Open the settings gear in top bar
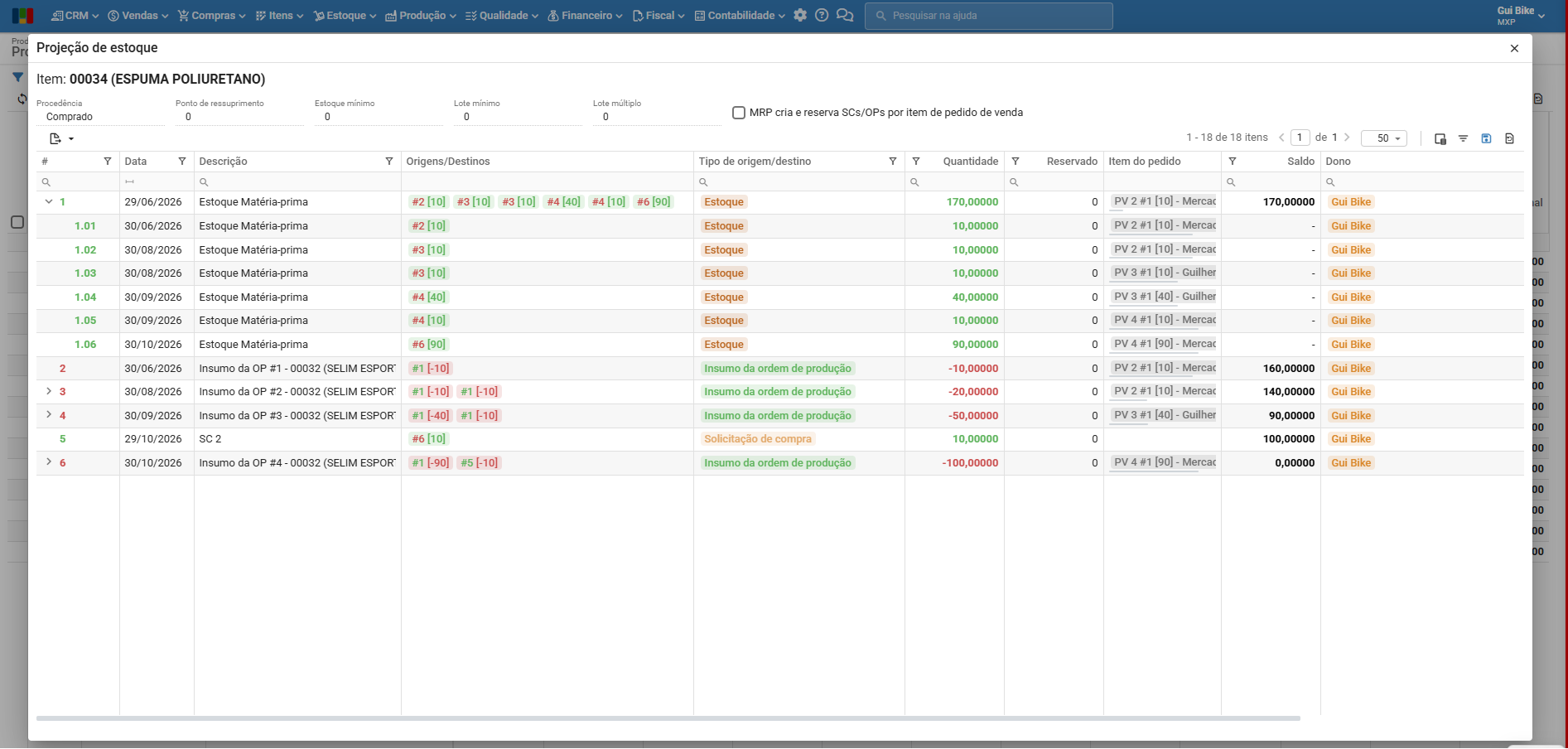This screenshot has width=1568, height=749. click(800, 15)
